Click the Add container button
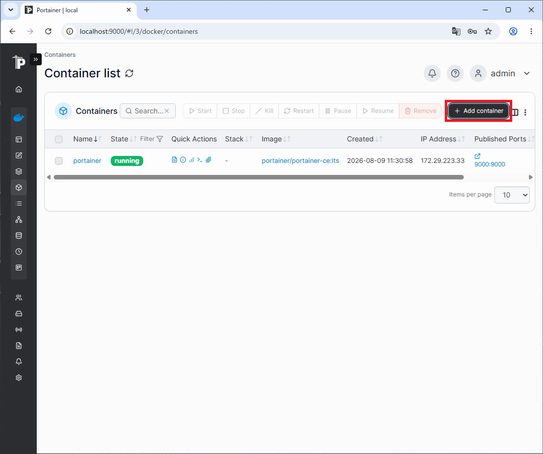The height and width of the screenshot is (454, 543). tap(479, 111)
